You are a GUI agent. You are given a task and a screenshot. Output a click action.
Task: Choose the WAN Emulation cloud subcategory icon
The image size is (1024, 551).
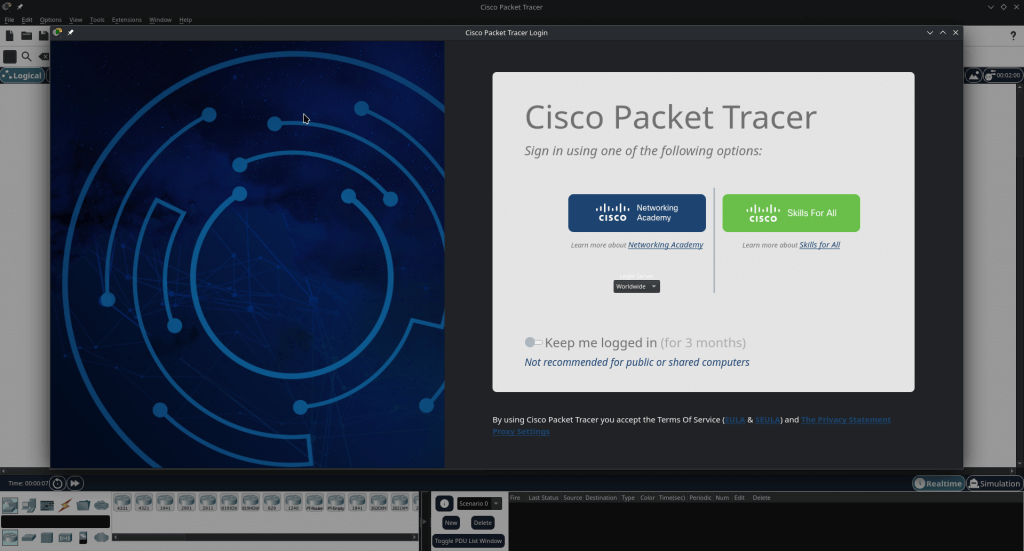pos(101,537)
